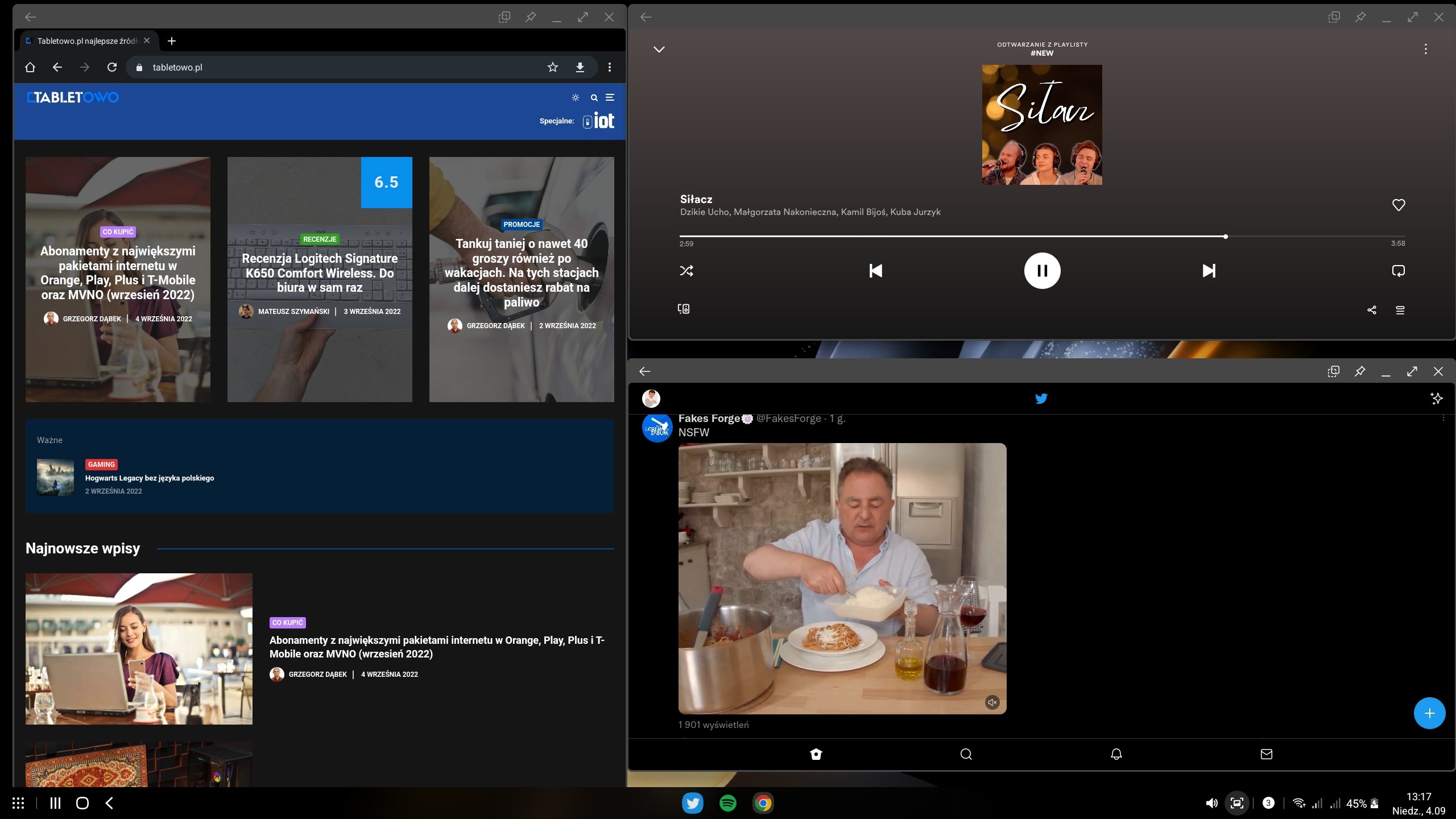Compose a new tweet
Screen dimensions: 1456x819
click(x=1429, y=713)
